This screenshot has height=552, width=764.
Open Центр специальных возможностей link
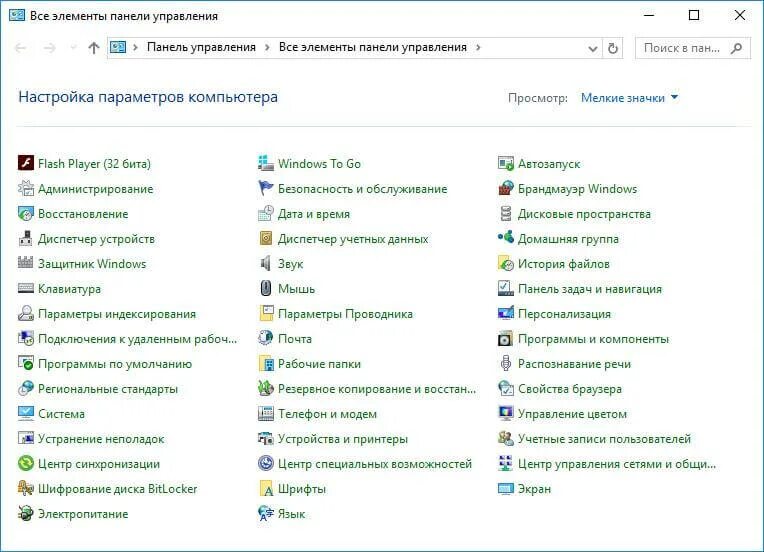click(x=375, y=464)
